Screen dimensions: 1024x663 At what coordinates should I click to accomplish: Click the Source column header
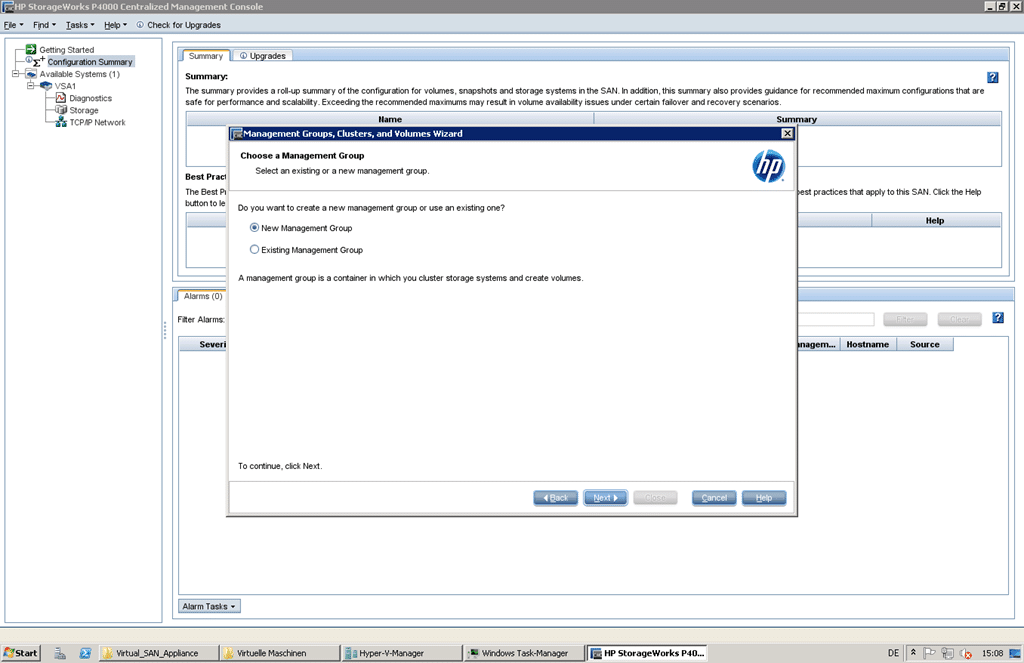[925, 344]
